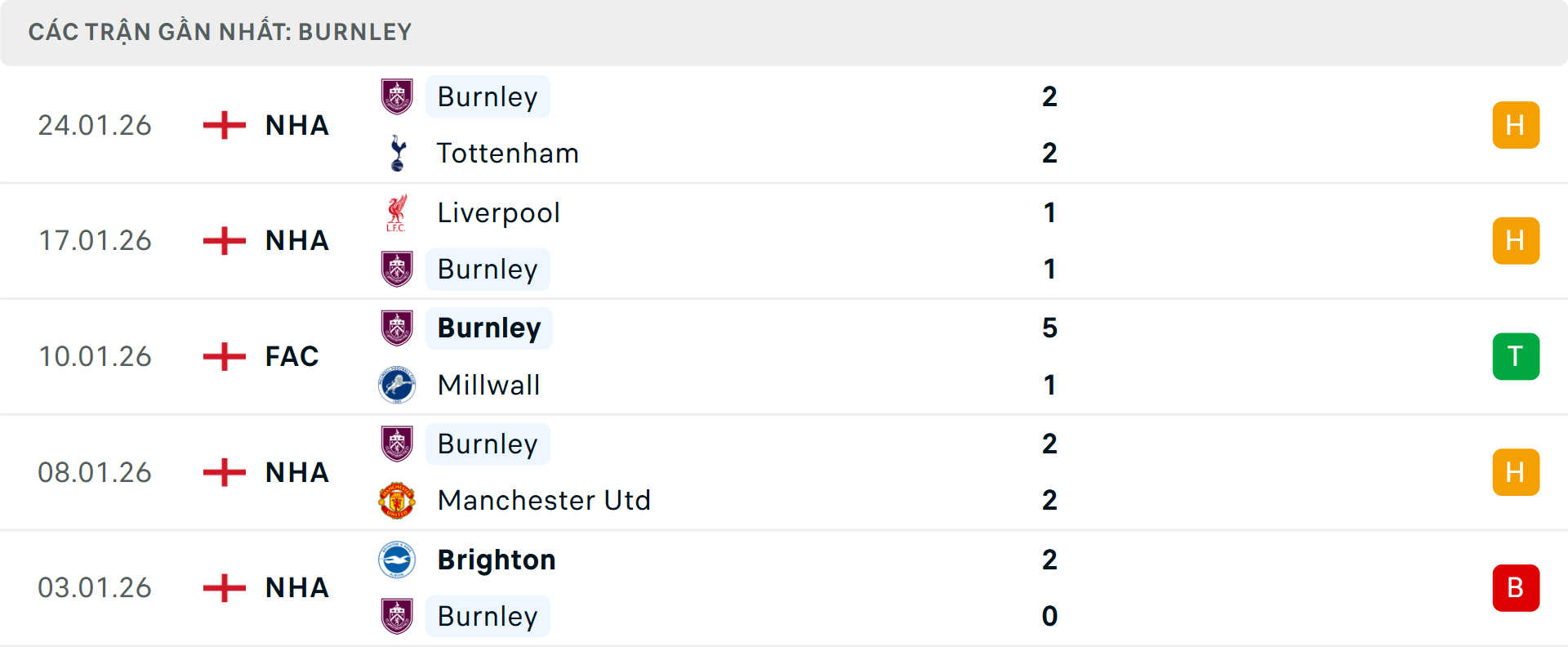Click the Liverpool club crest

tap(398, 212)
